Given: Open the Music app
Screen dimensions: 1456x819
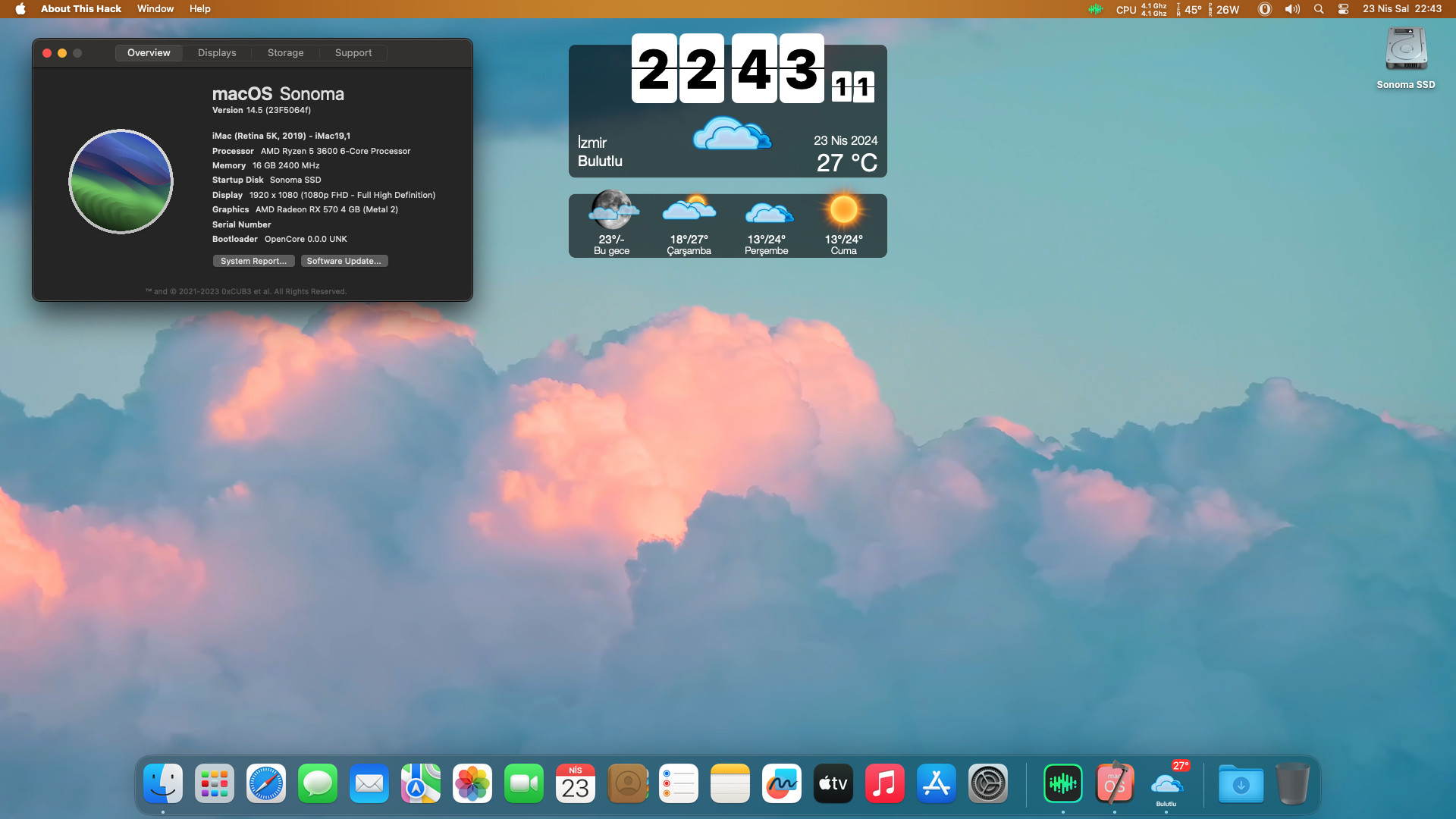Looking at the screenshot, I should coord(885,783).
